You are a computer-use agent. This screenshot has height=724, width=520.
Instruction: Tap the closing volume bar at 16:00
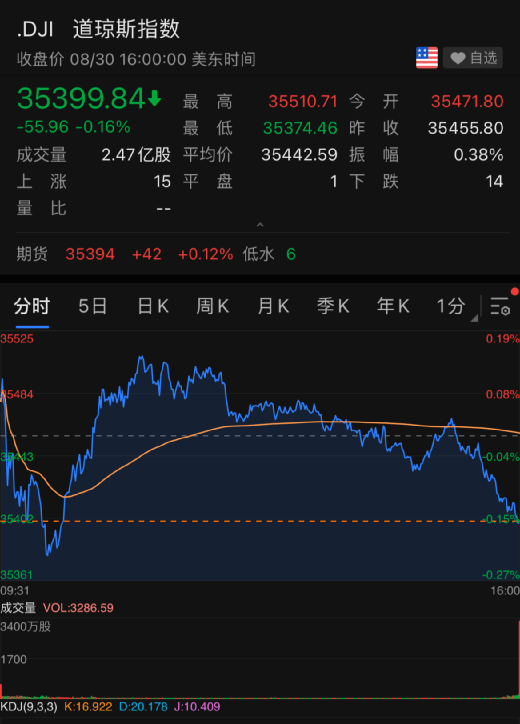(x=518, y=659)
